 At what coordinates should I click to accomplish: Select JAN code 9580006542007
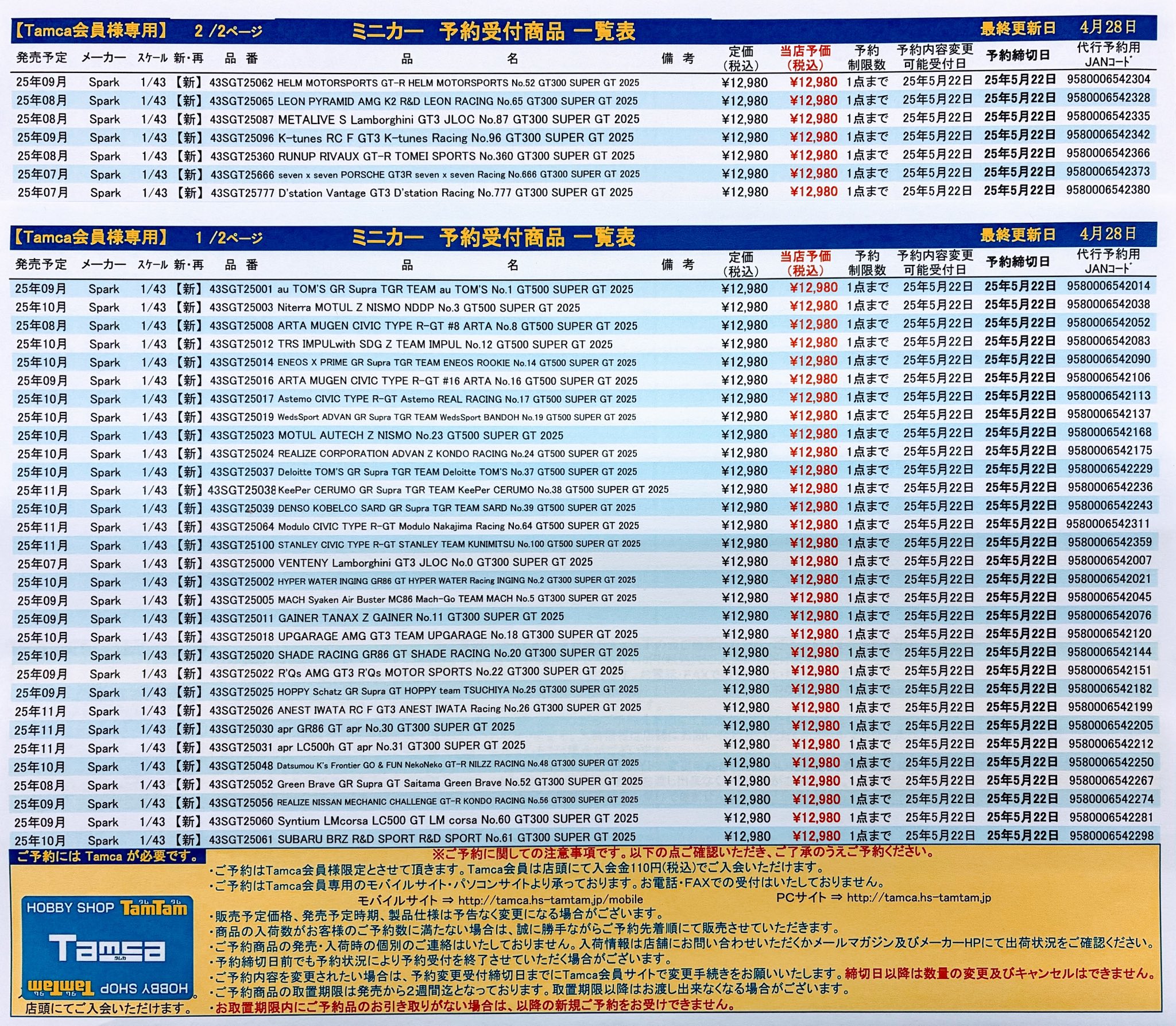click(1109, 561)
